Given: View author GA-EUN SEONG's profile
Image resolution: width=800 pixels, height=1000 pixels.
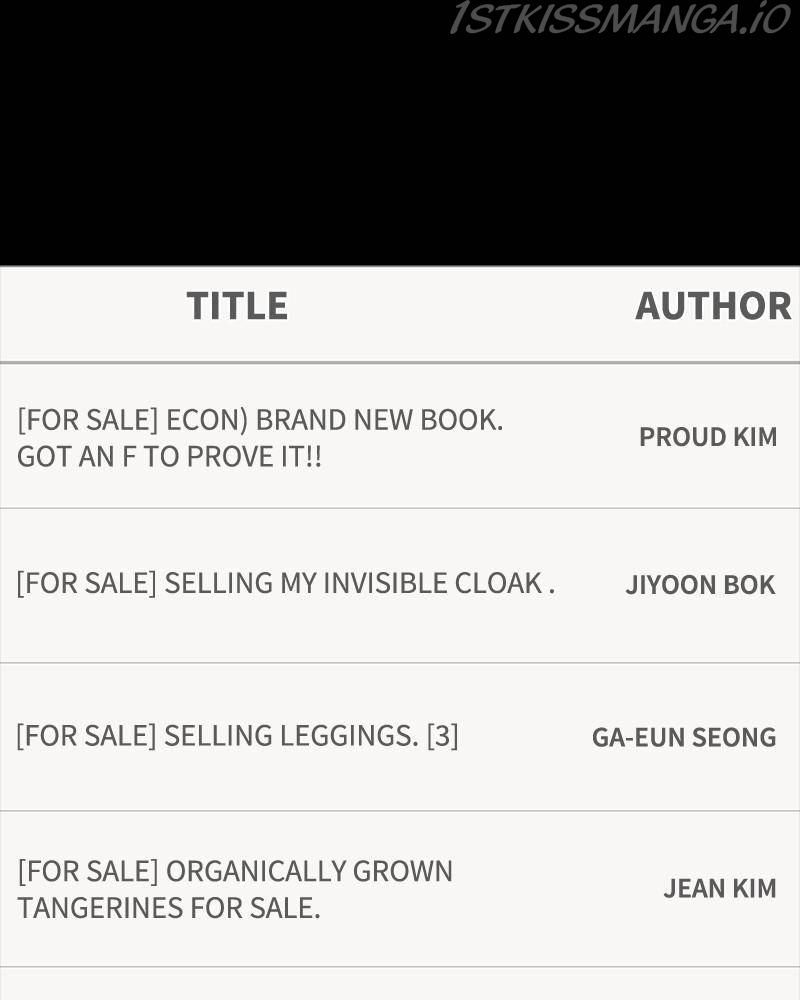Looking at the screenshot, I should (x=684, y=737).
